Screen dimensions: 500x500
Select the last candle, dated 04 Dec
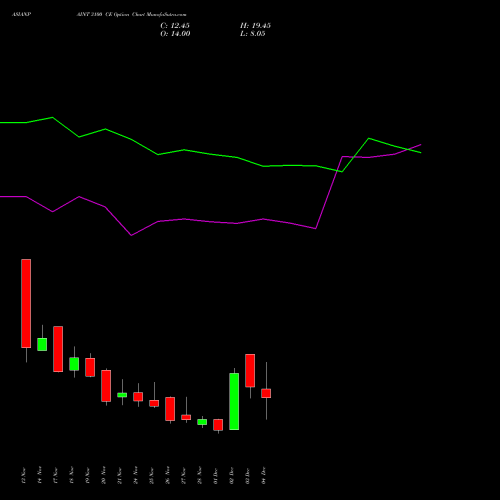pyautogui.click(x=266, y=393)
